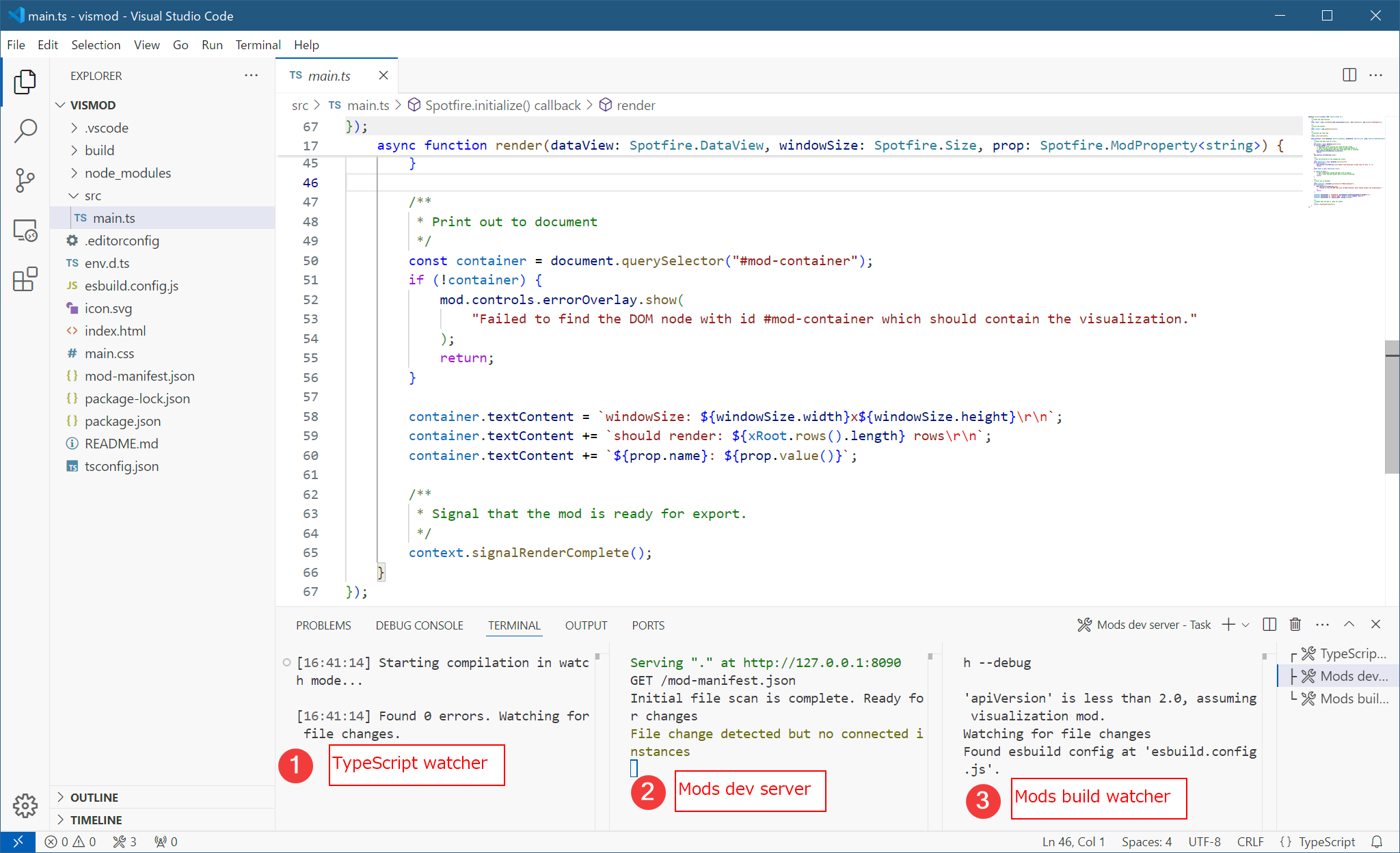This screenshot has width=1400, height=853.
Task: Maximize the panel with up chevron
Action: 1349,625
